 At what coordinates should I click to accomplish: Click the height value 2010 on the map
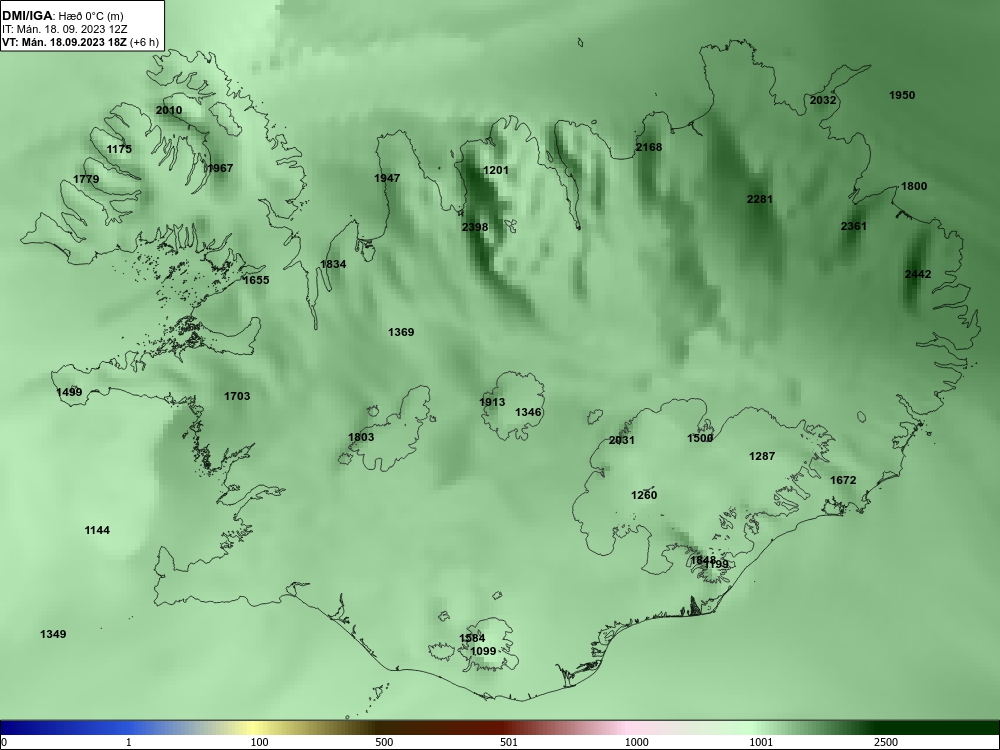coord(169,110)
